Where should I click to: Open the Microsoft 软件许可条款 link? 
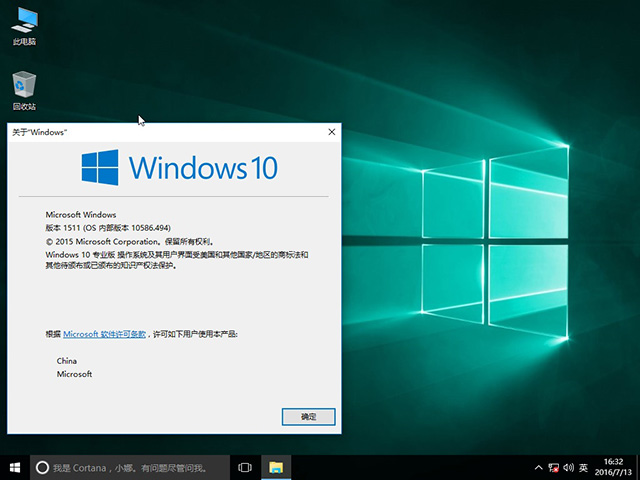(x=105, y=333)
